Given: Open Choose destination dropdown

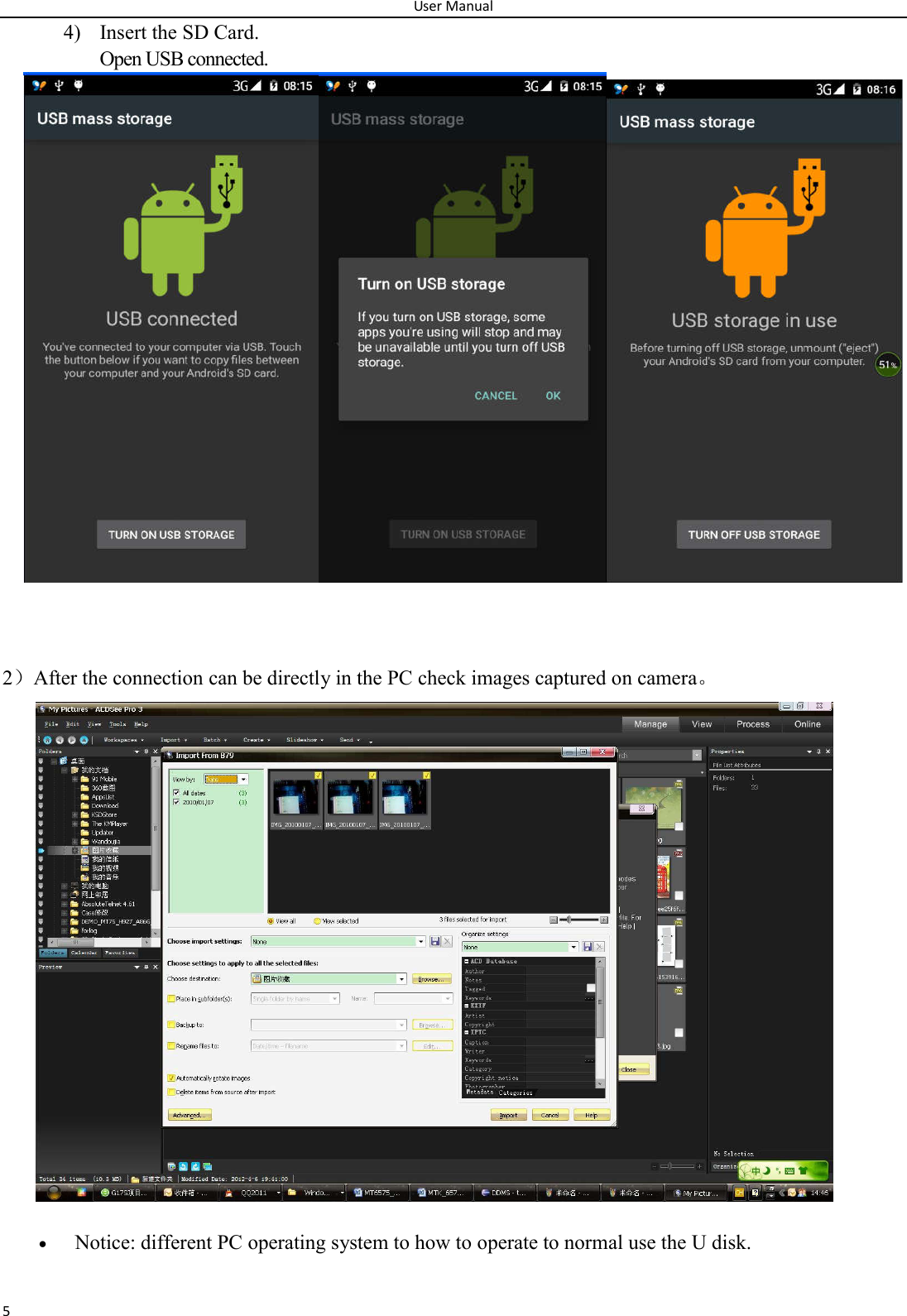Looking at the screenshot, I should 329,978.
